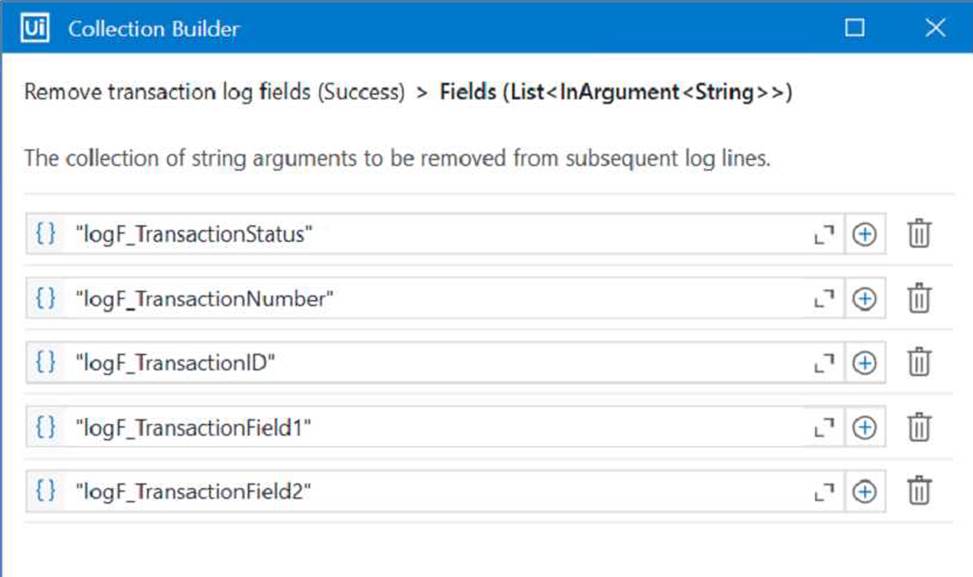Delete the logF_TransactionNumber row

(x=919, y=298)
